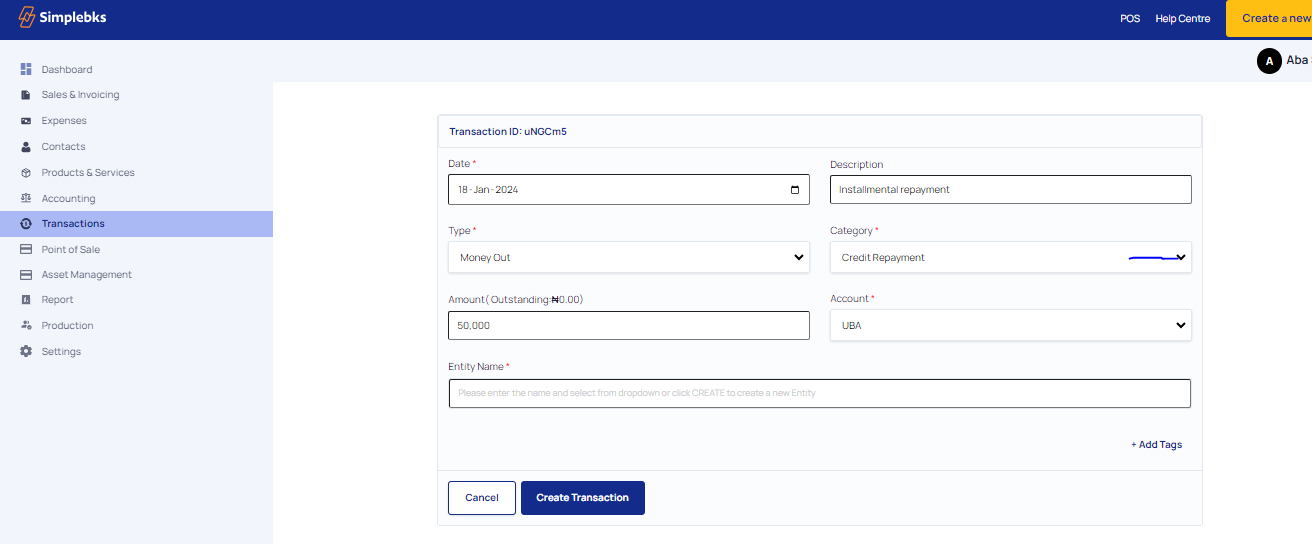Expand the Category dropdown showing Credit Repayment

pos(1011,257)
